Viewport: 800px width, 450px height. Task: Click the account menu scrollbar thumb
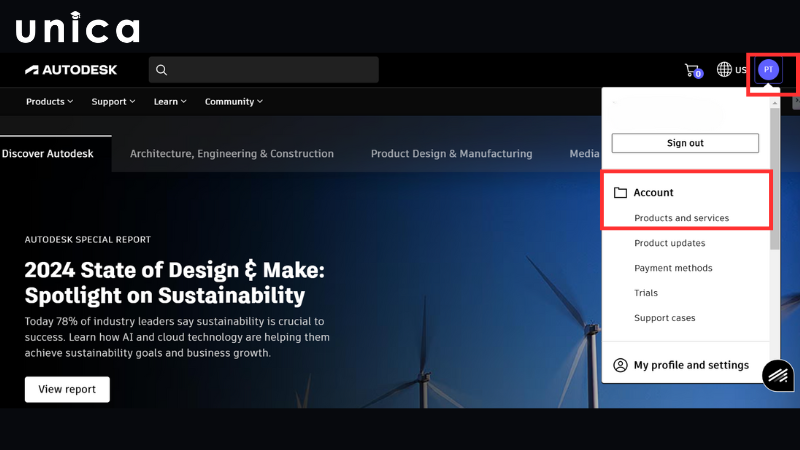tap(775, 179)
